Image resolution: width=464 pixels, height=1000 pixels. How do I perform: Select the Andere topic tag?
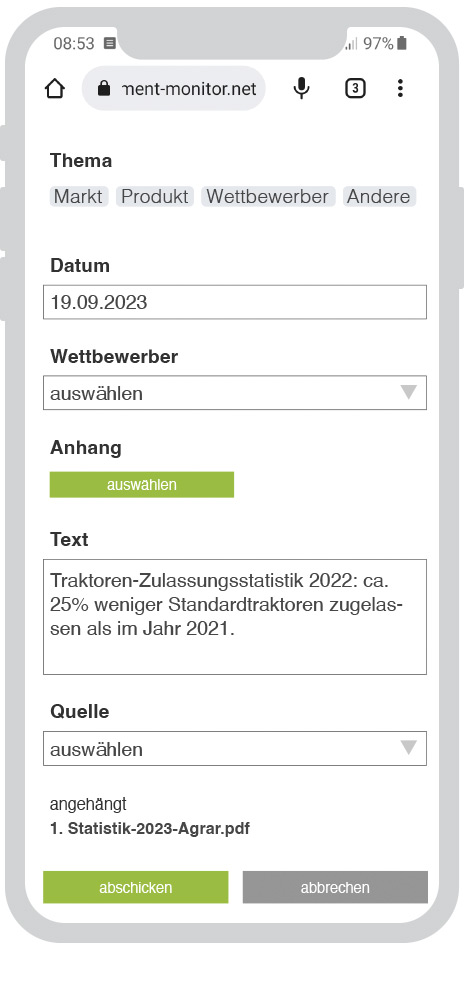[379, 196]
